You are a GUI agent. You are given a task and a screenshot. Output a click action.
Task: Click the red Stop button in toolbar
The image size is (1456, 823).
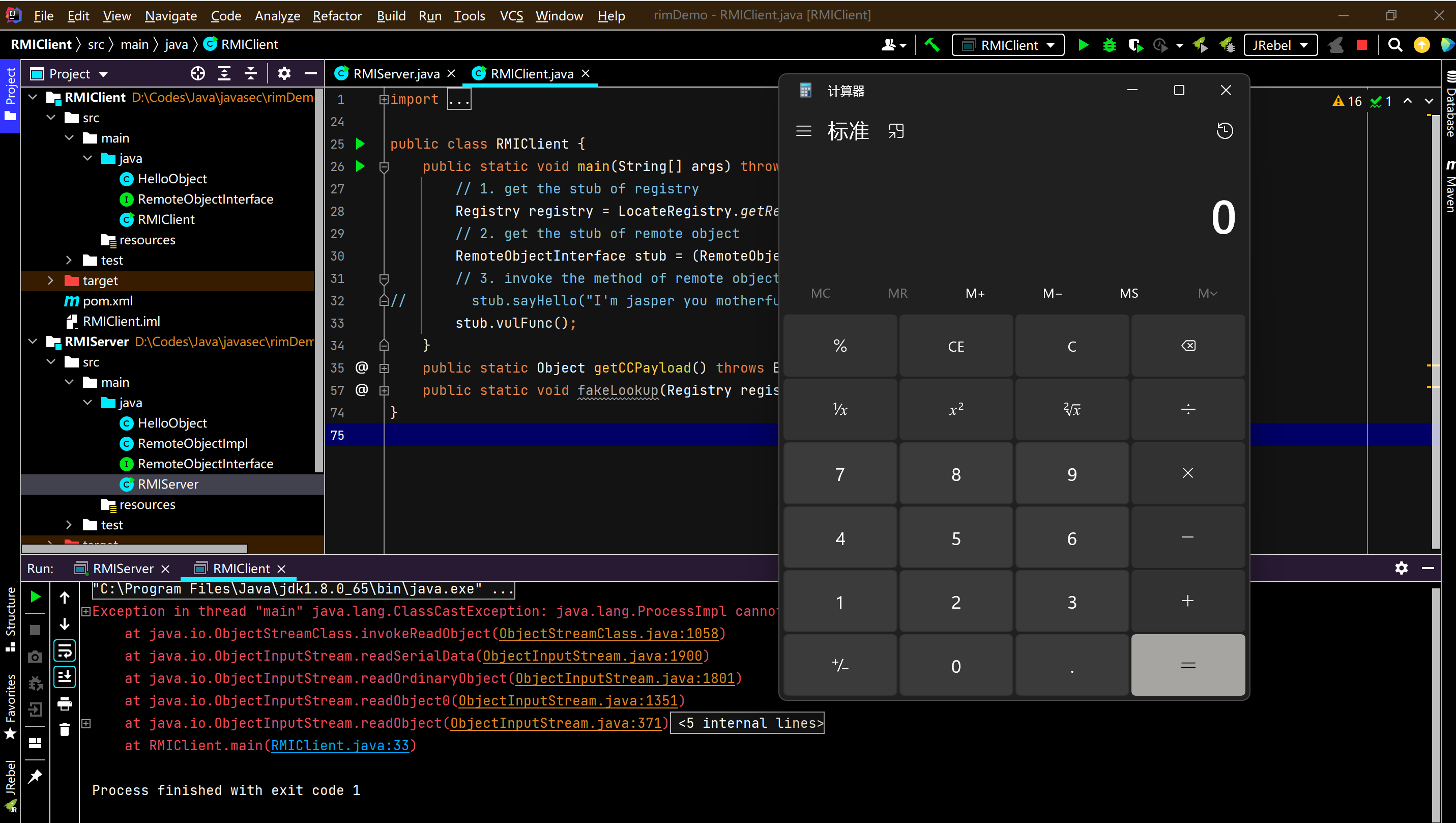pos(1361,45)
